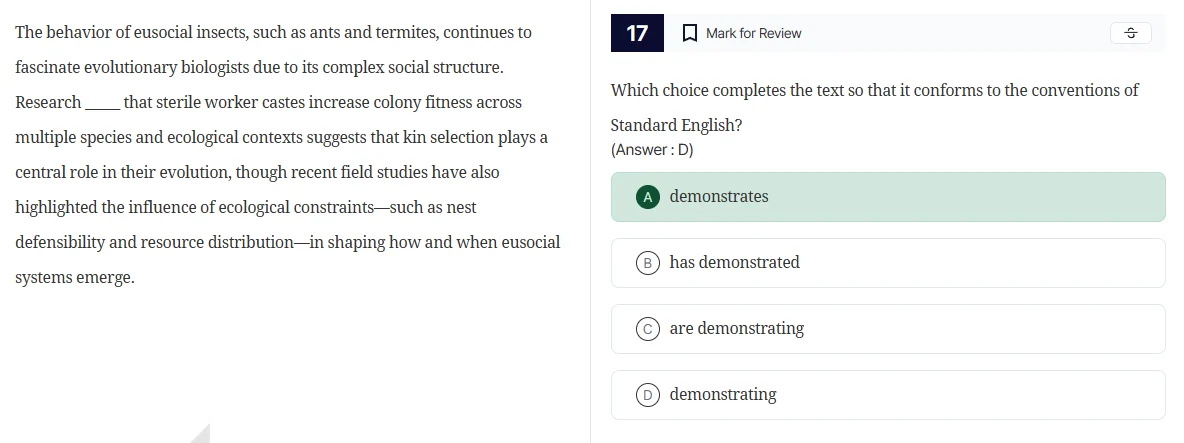Click "Standard English?" in the question
The height and width of the screenshot is (443, 1184).
[676, 125]
